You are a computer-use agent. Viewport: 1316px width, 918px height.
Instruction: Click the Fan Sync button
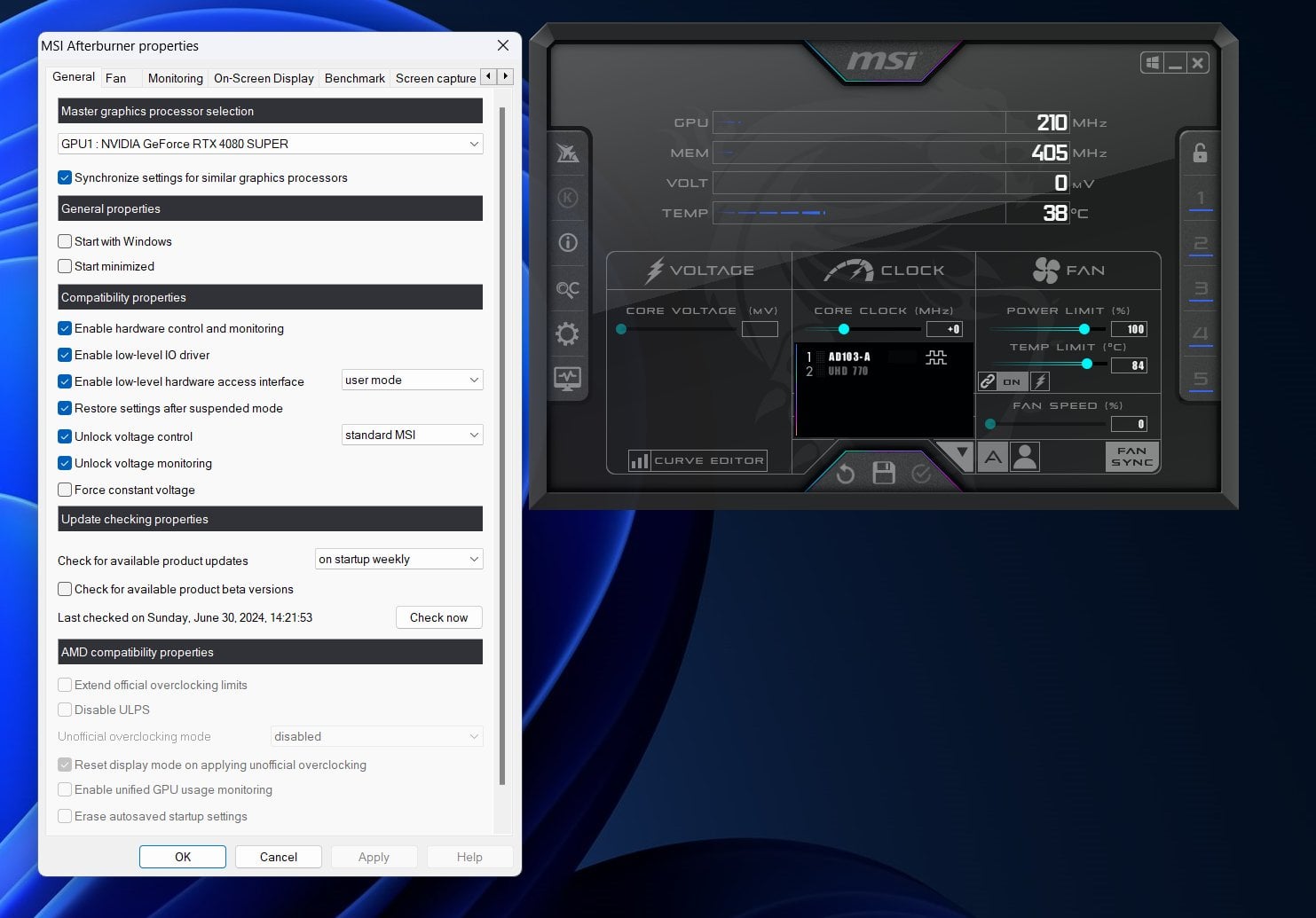click(1132, 457)
